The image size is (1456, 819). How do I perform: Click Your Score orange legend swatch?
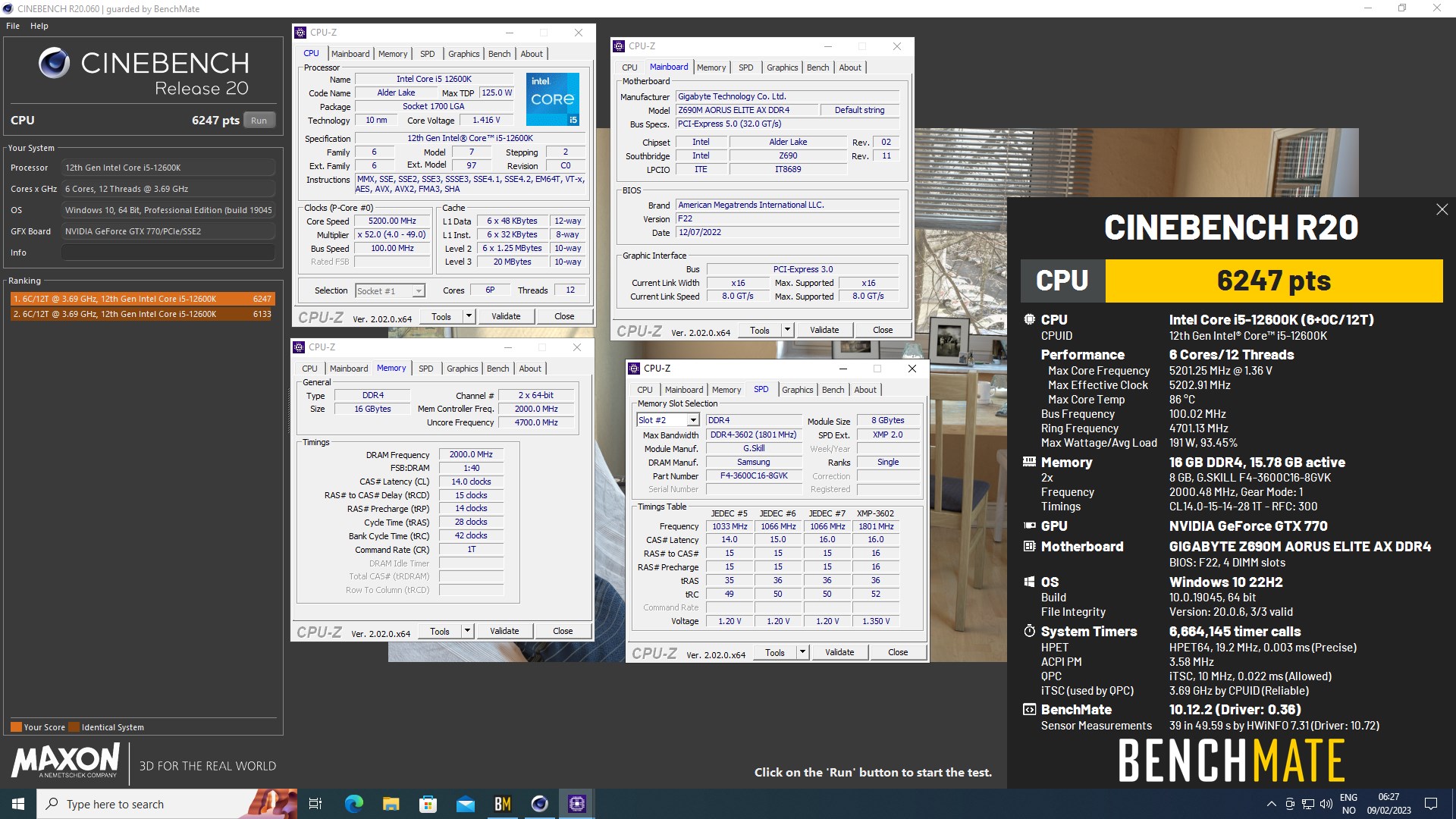point(16,727)
